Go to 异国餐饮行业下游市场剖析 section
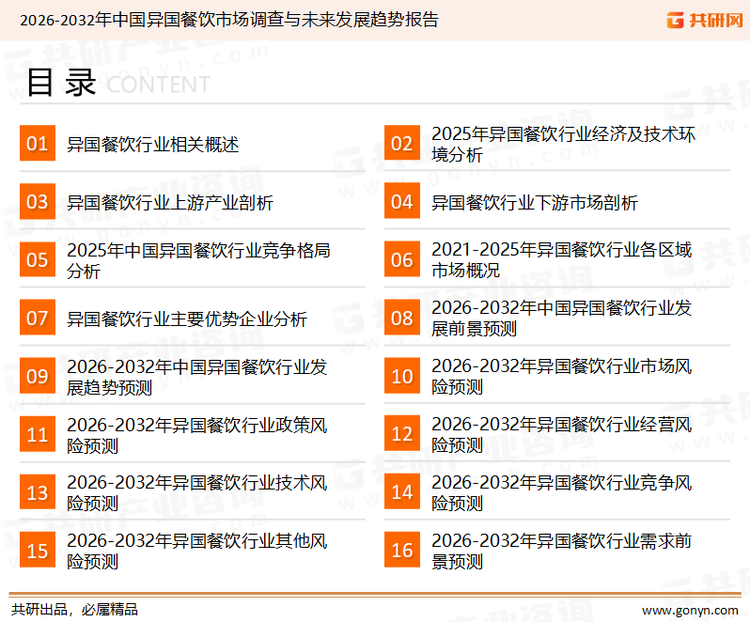750x622 pixels. [534, 203]
